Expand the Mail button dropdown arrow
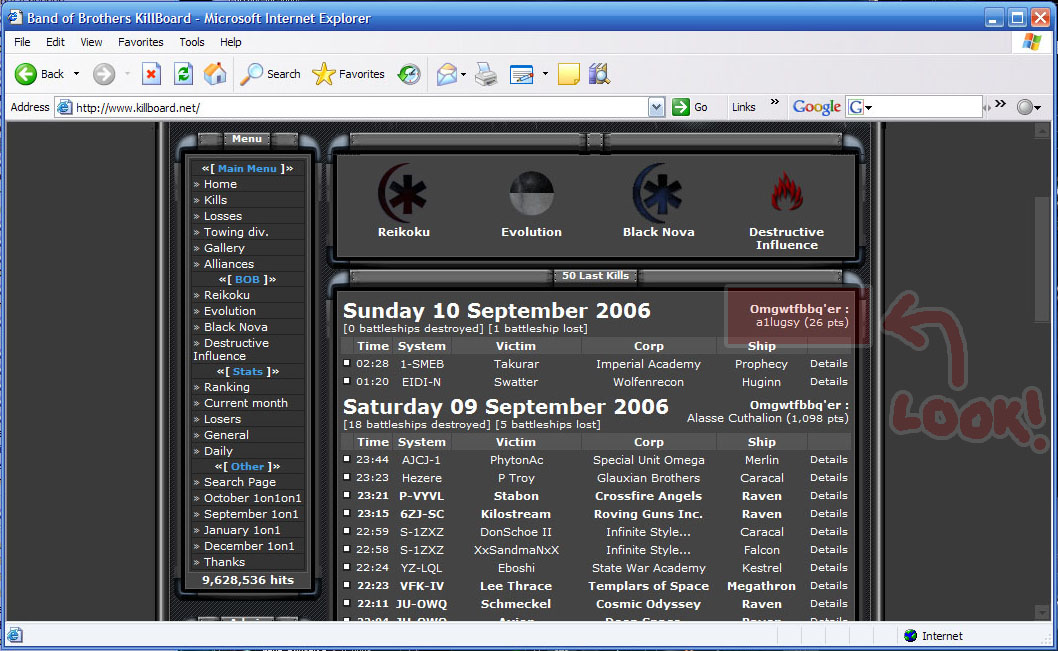The image size is (1058, 651). (463, 74)
